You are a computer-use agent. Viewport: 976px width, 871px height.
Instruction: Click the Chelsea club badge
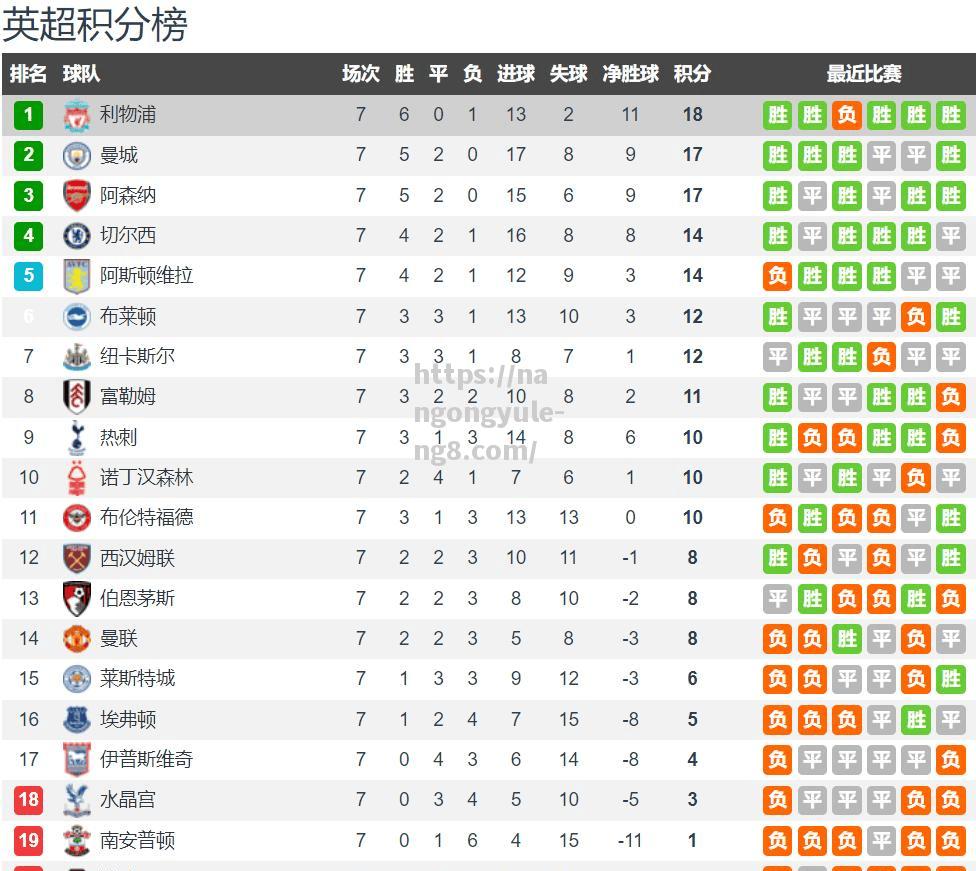[77, 235]
